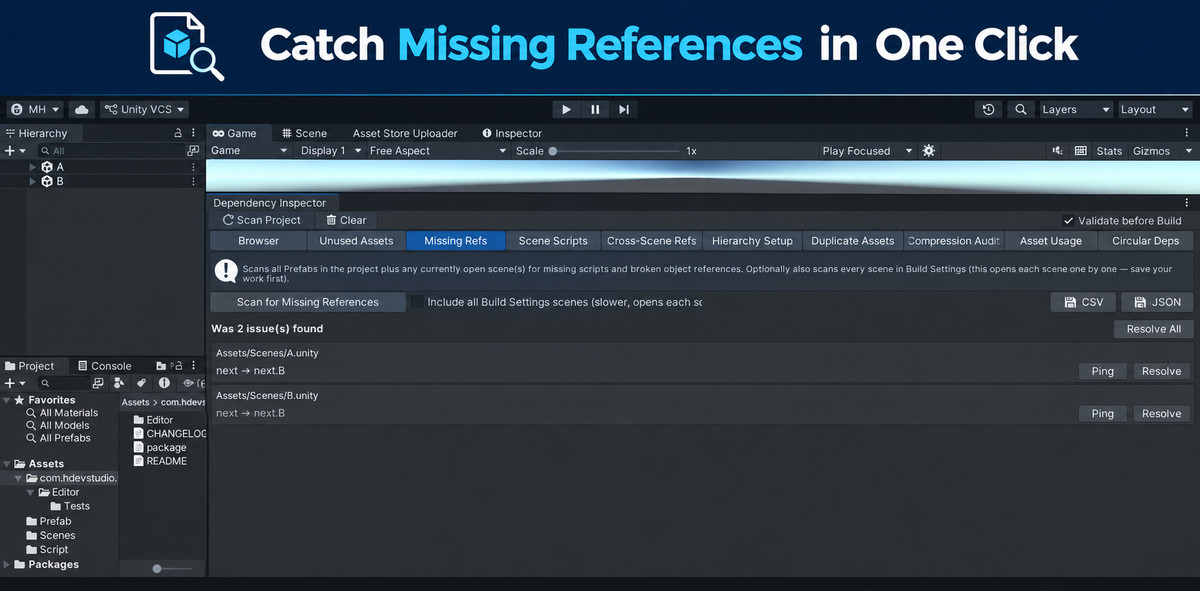1200x591 pixels.
Task: Open the Layers dropdown
Action: tap(1076, 109)
